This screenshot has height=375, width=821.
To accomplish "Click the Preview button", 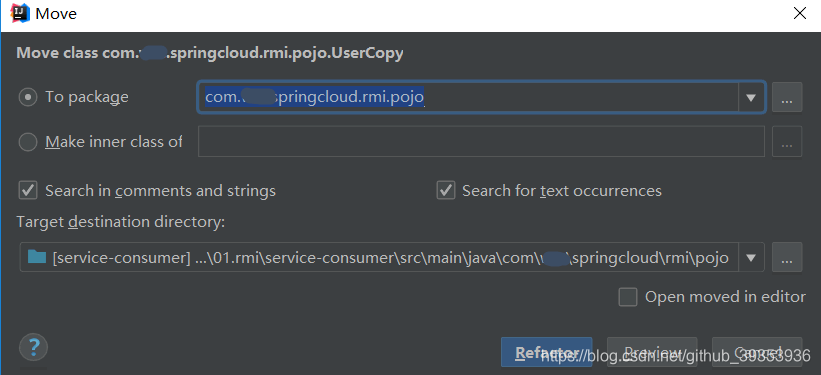I will [652, 352].
